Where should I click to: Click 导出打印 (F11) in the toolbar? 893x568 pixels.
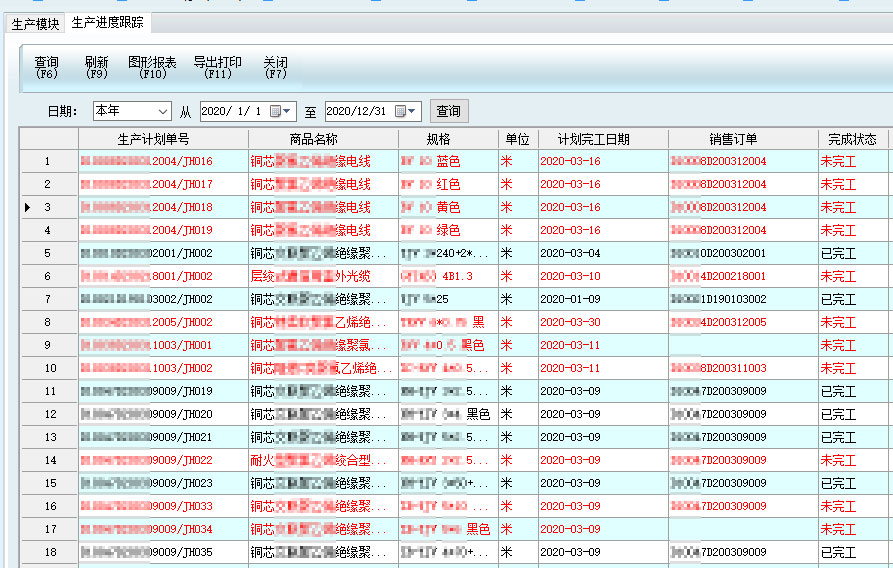(x=218, y=67)
